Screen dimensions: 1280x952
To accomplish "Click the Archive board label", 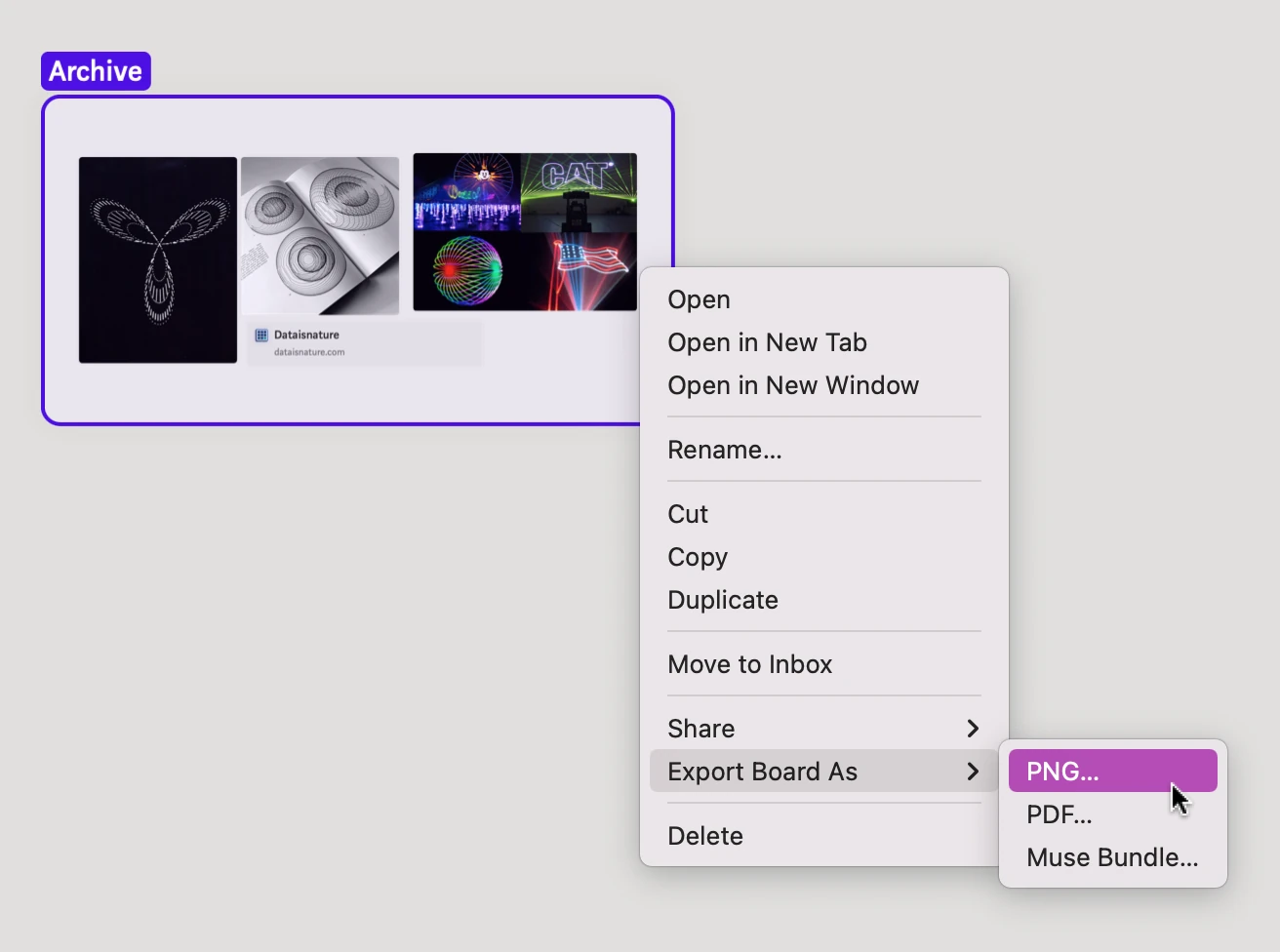I will point(96,71).
